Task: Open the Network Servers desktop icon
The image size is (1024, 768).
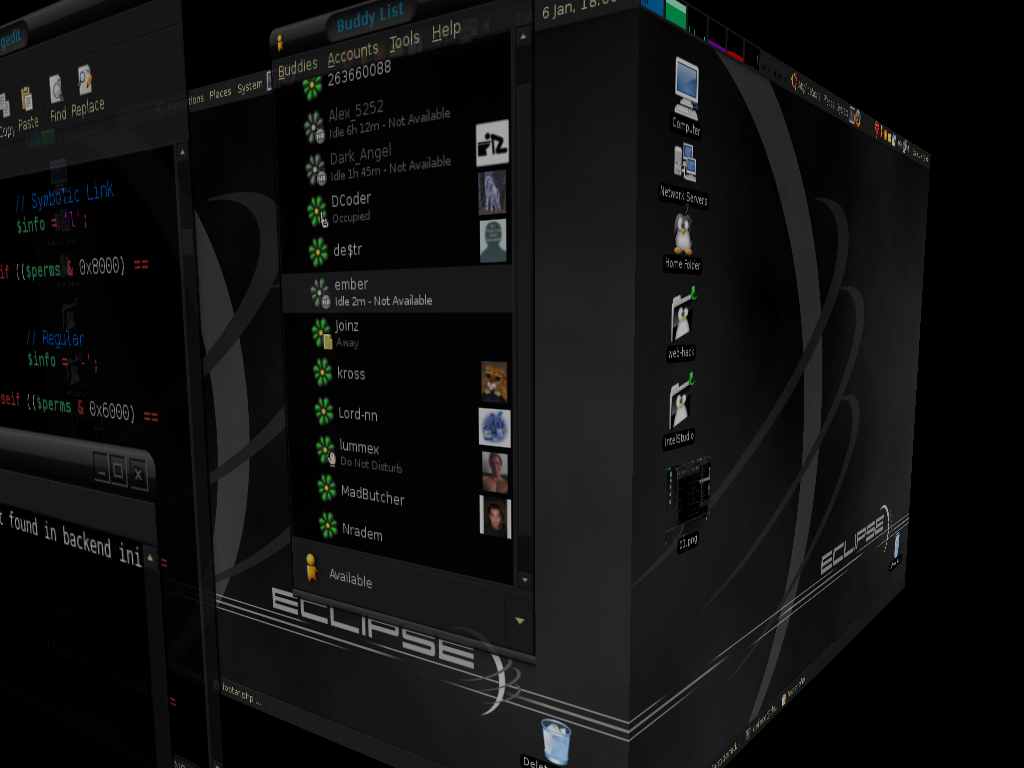Action: coord(685,165)
